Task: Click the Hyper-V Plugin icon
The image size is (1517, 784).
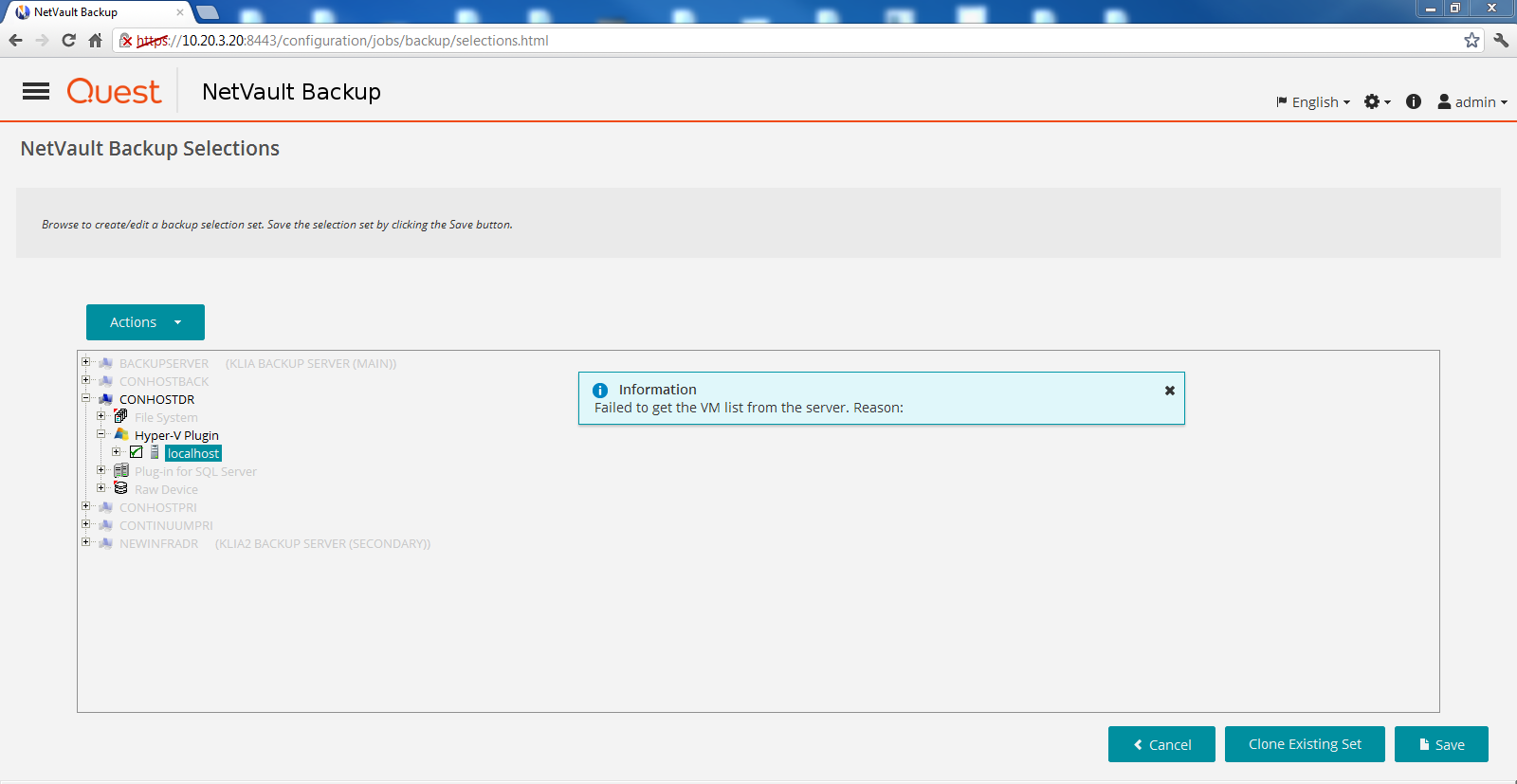Action: pos(120,434)
